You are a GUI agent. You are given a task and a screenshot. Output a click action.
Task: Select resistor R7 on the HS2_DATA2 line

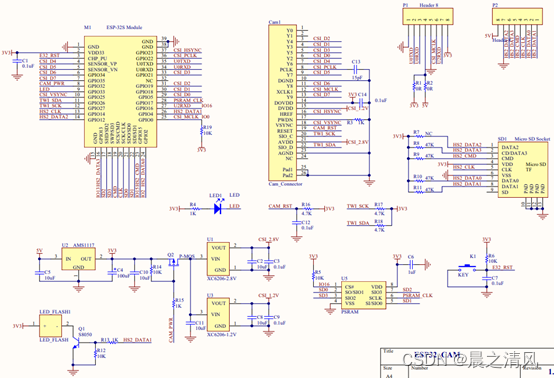click(x=419, y=136)
